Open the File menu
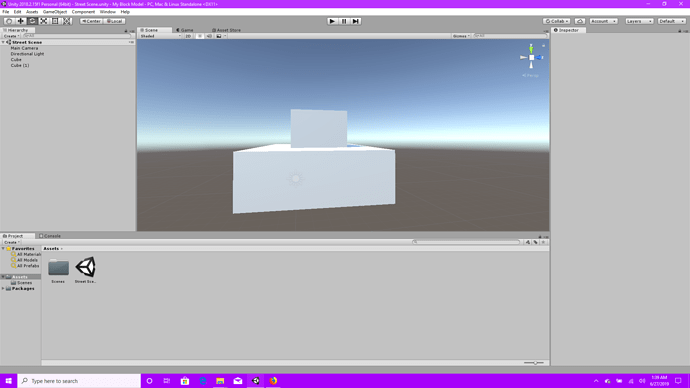690x388 pixels. coord(6,12)
